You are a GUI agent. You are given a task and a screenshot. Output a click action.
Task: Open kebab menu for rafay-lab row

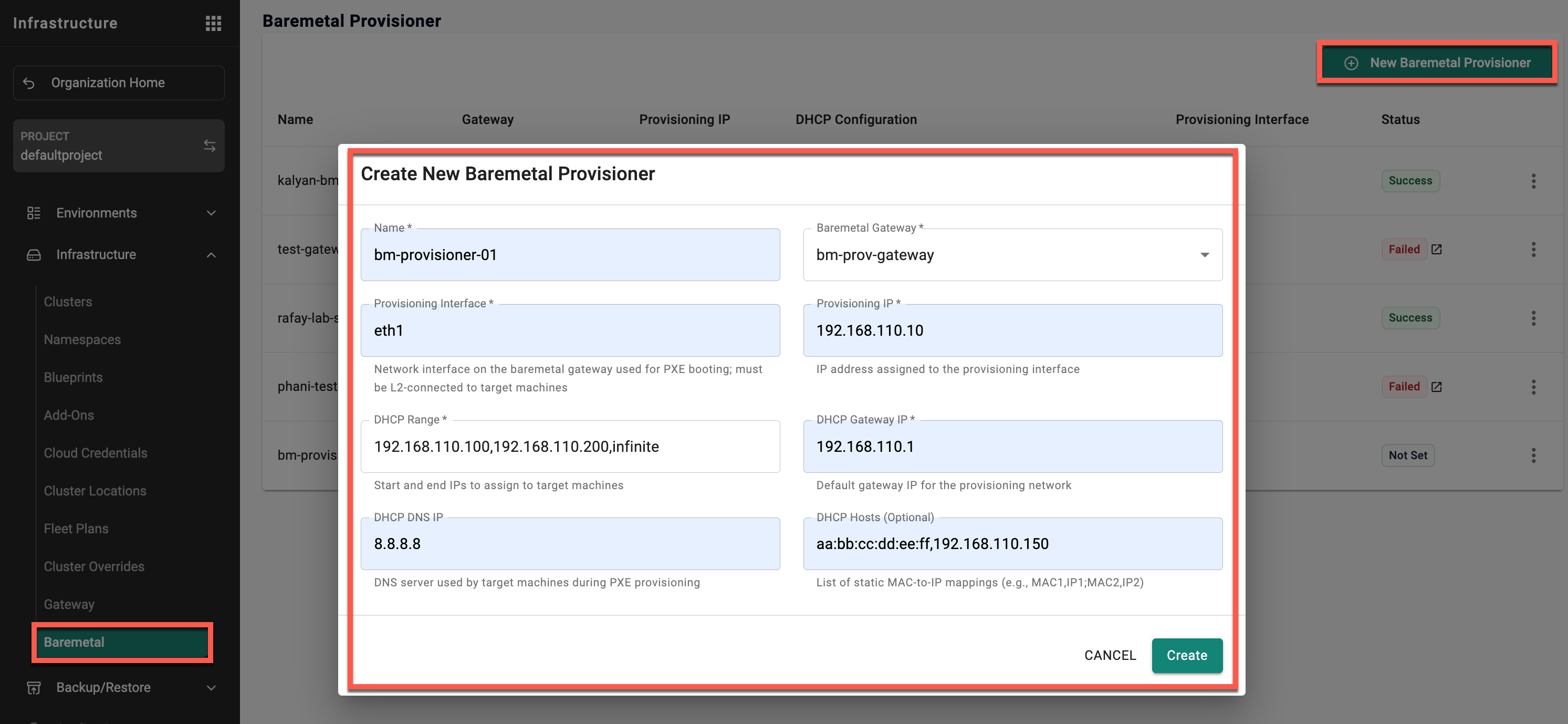[x=1533, y=318]
